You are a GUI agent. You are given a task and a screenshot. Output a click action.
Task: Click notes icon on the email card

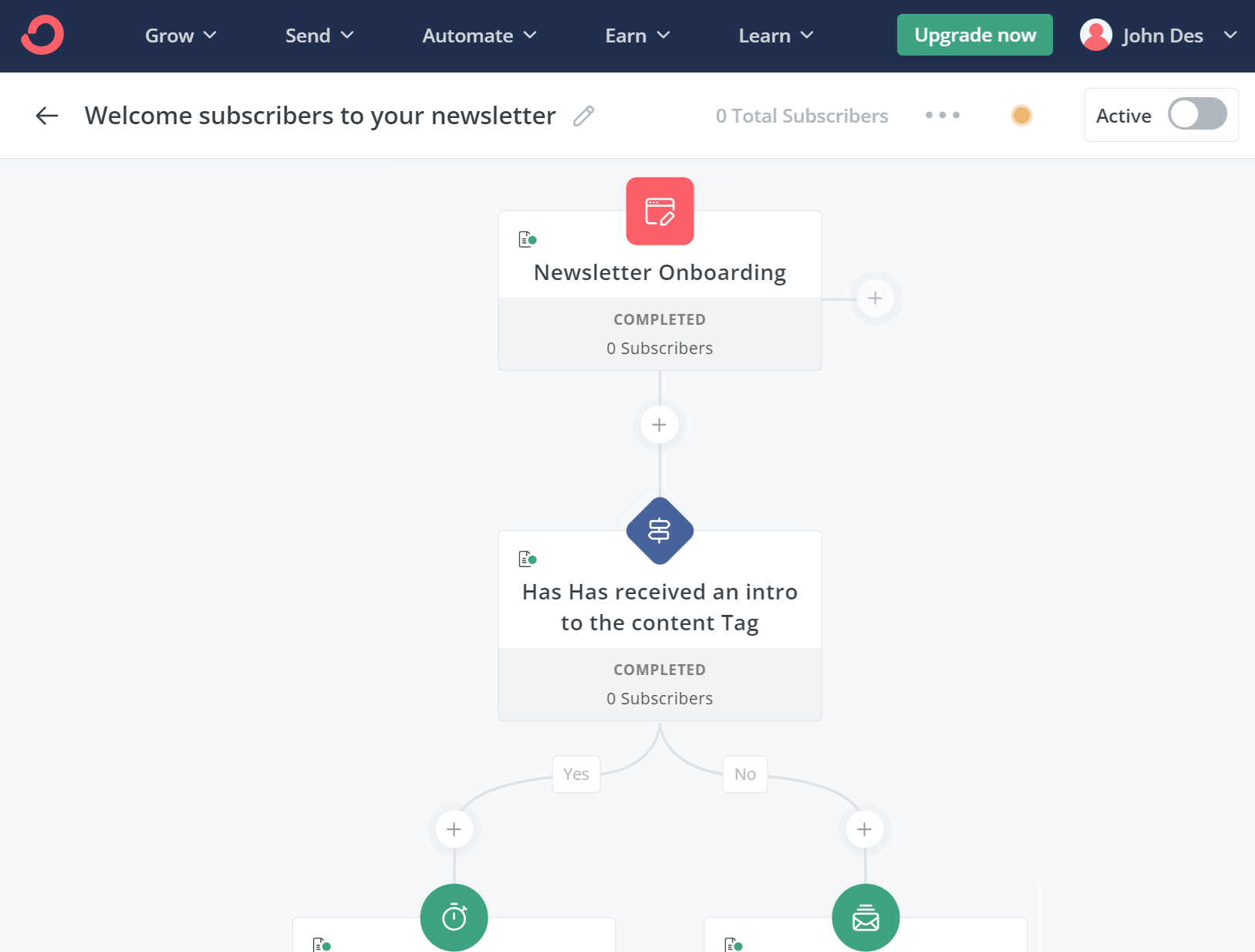734,944
